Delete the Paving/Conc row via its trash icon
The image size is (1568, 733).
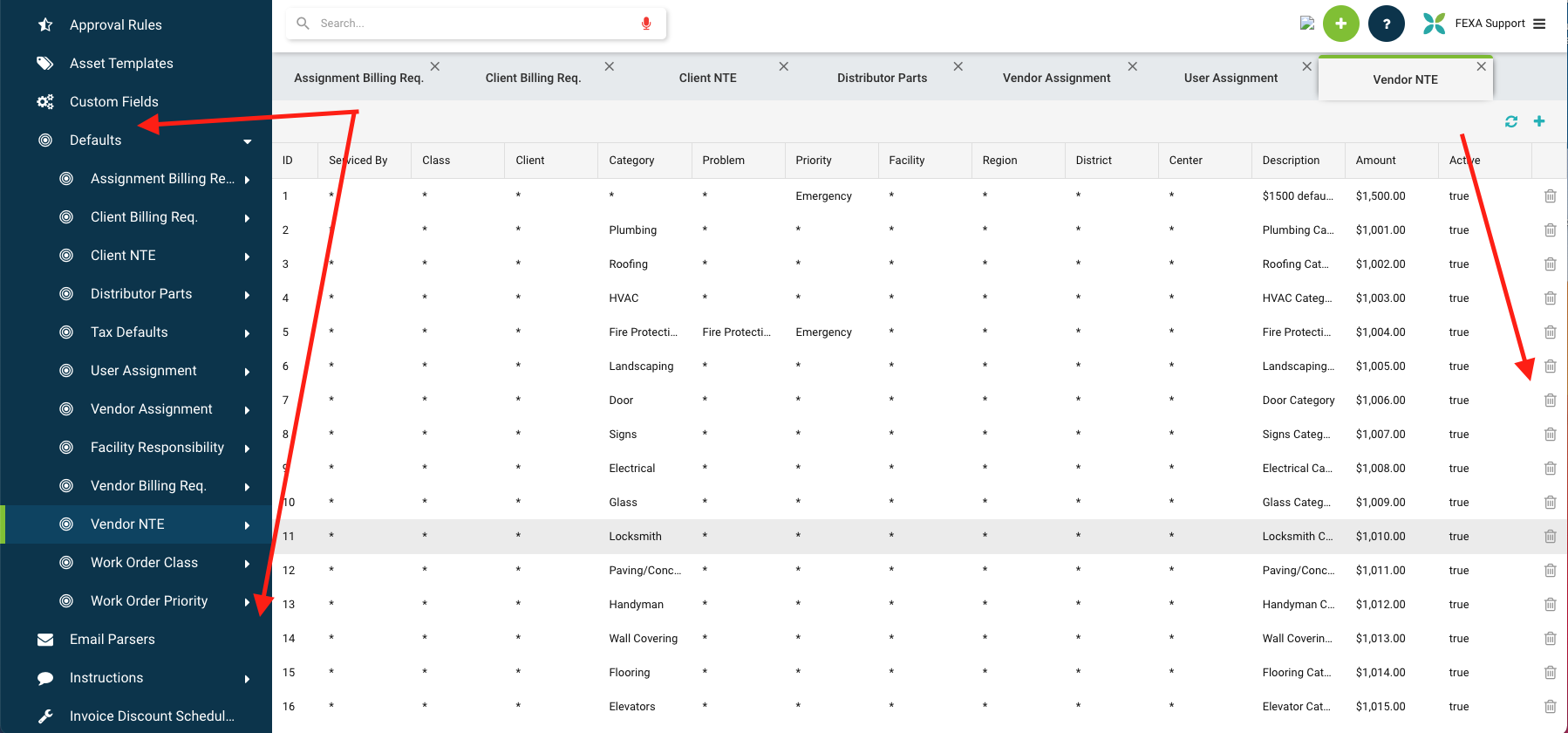click(x=1551, y=571)
